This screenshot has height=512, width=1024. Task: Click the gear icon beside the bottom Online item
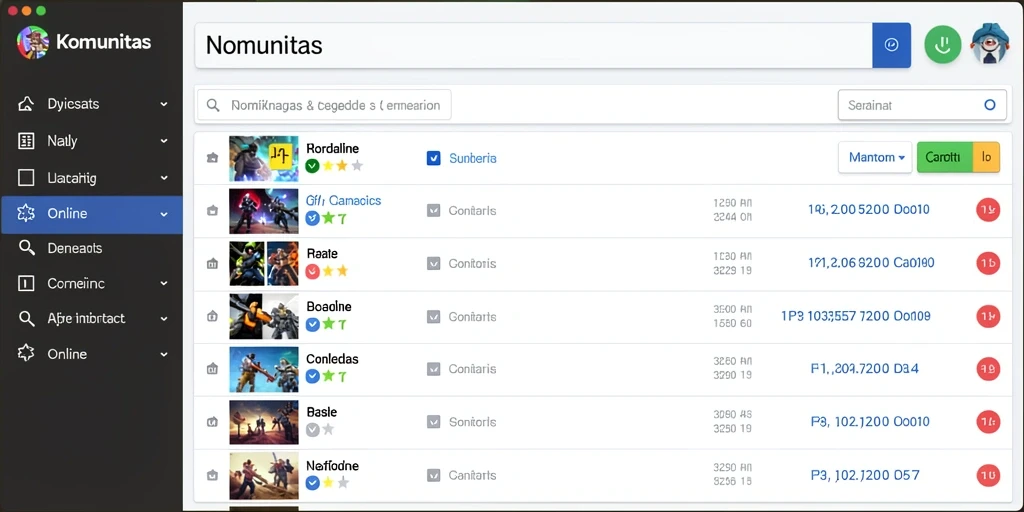click(26, 354)
